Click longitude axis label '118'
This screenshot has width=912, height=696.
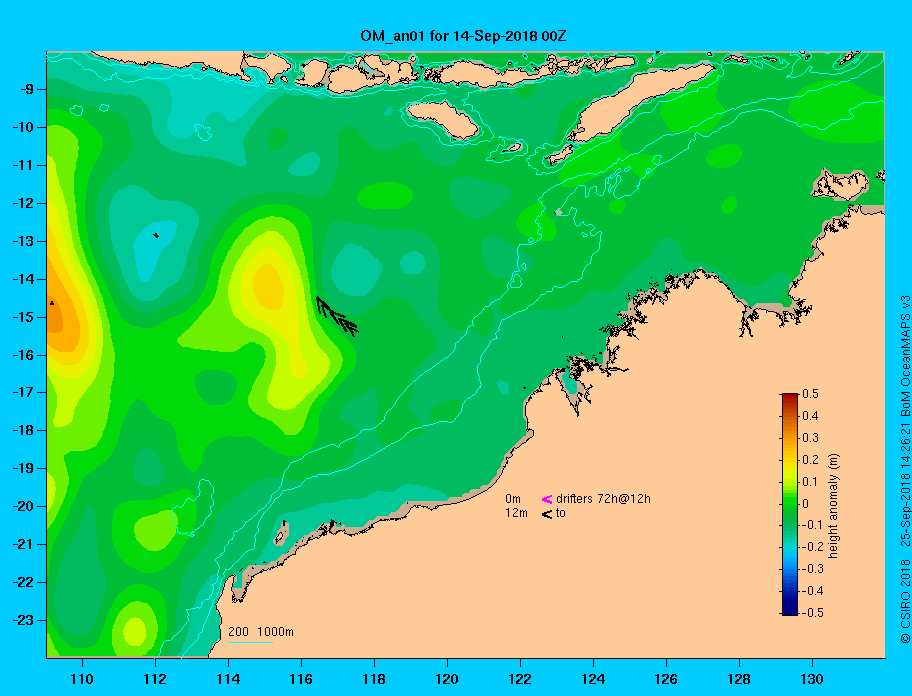pos(374,679)
